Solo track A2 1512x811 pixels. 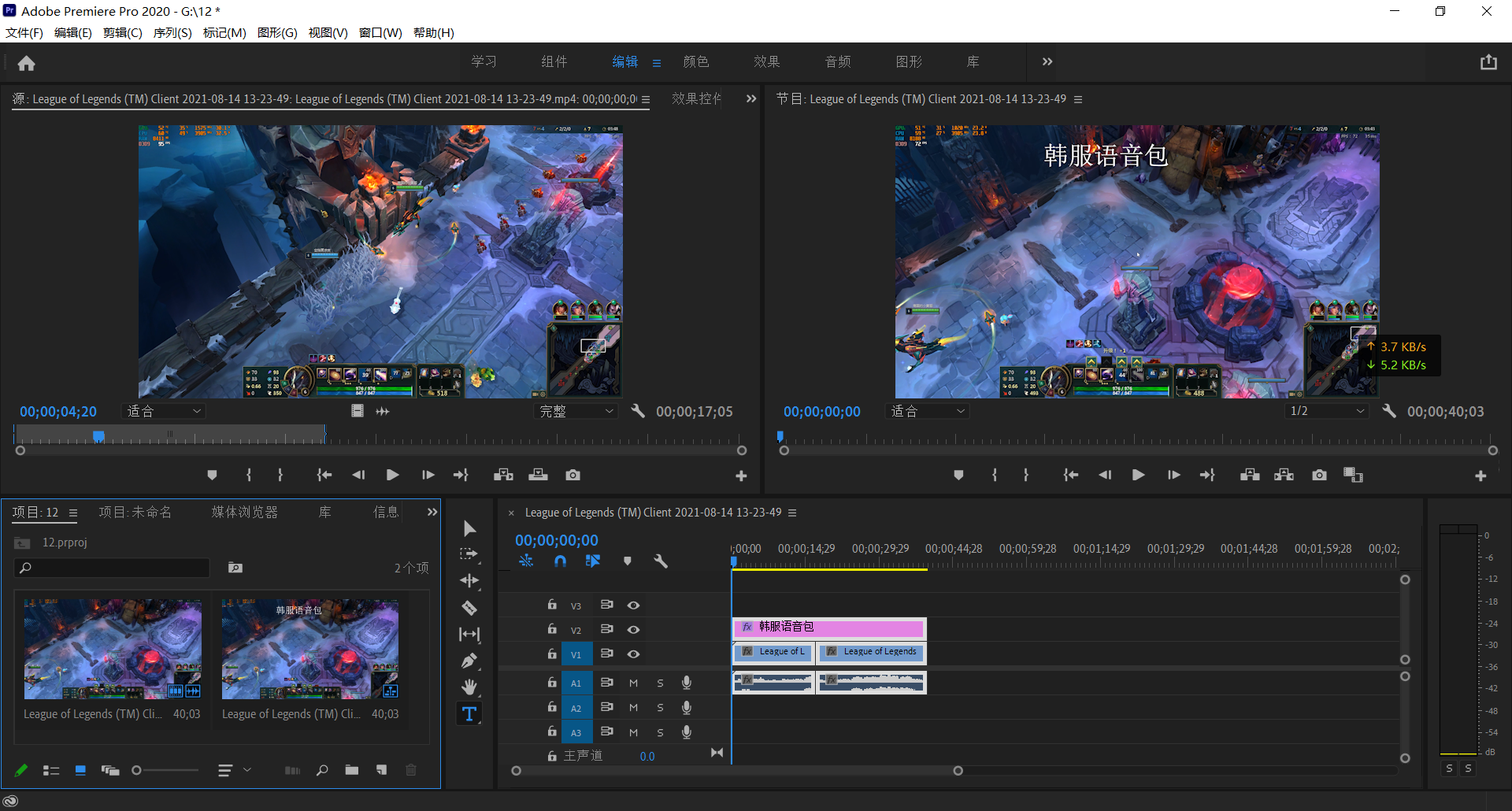(x=660, y=708)
